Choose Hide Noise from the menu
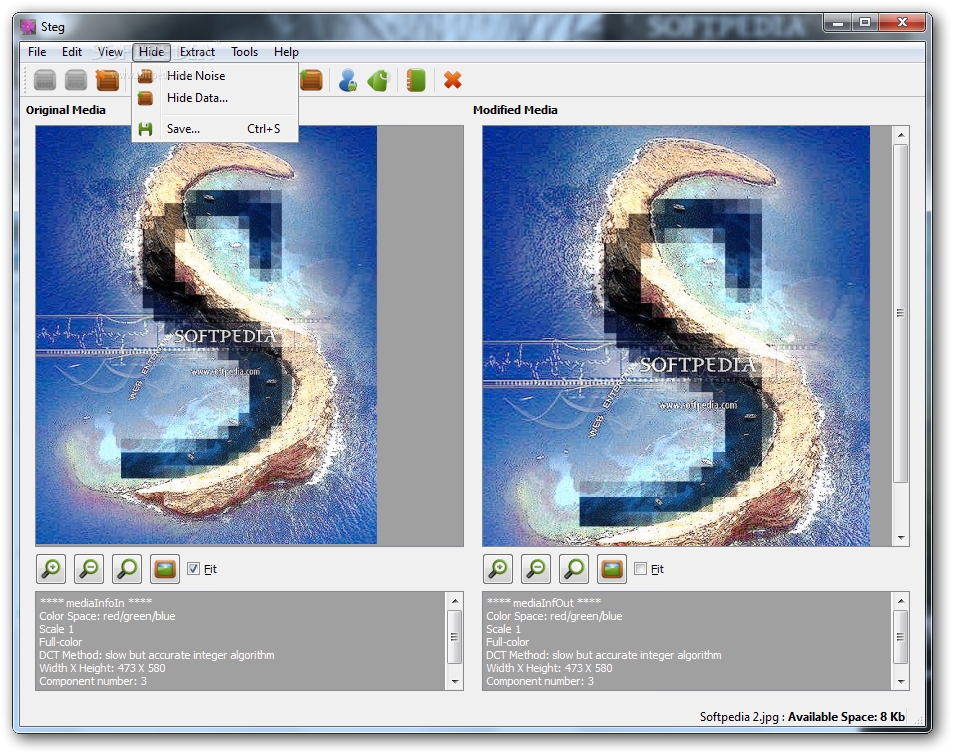 tap(215, 75)
